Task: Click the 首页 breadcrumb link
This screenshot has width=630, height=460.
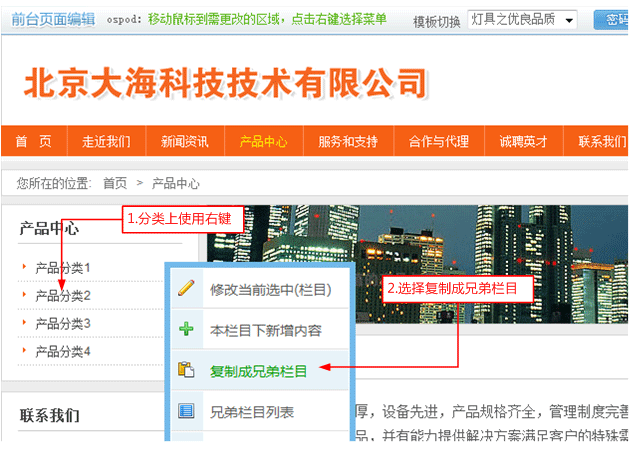Action: 115,183
